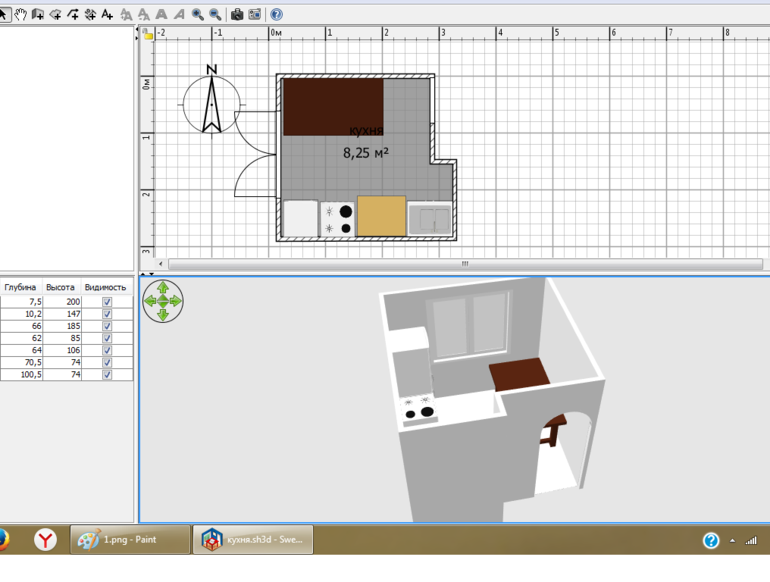Choose the Create rooms tool

[56, 14]
